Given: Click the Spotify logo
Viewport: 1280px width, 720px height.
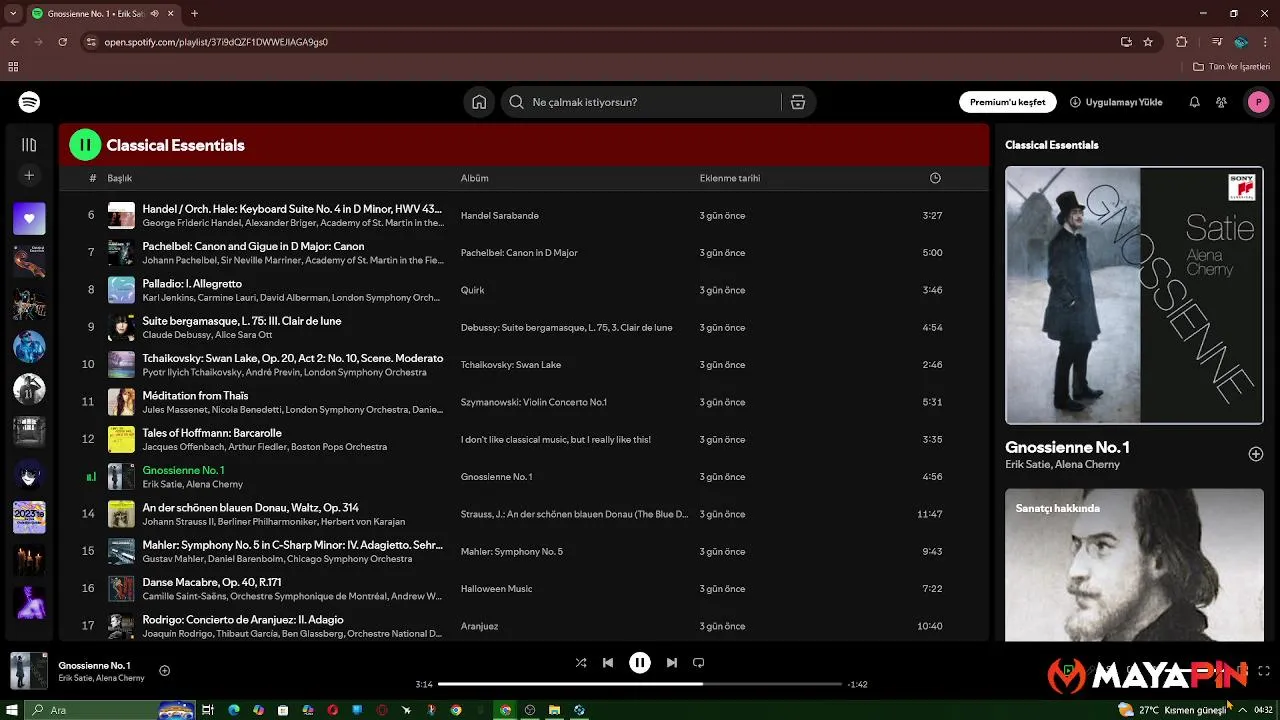Looking at the screenshot, I should (x=29, y=102).
